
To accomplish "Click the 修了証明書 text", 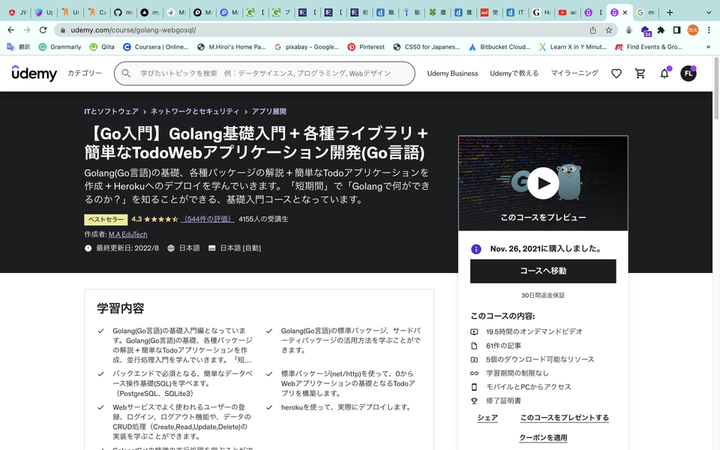I will coord(503,401).
